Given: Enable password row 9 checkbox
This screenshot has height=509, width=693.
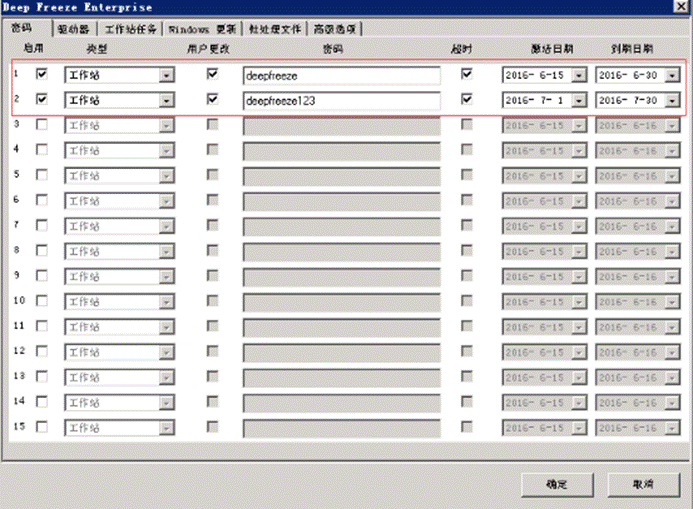Looking at the screenshot, I should [42, 276].
